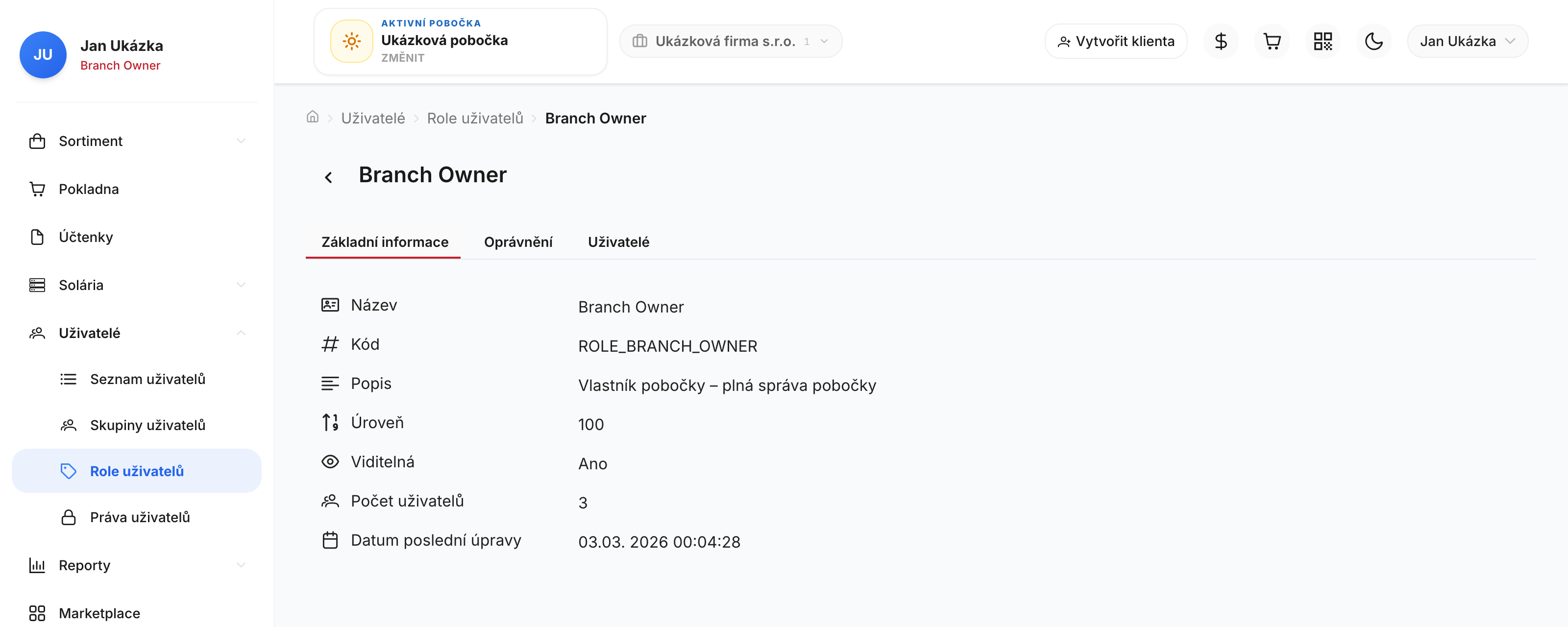Open the dollar sign currency icon
1568x627 pixels.
(x=1221, y=42)
